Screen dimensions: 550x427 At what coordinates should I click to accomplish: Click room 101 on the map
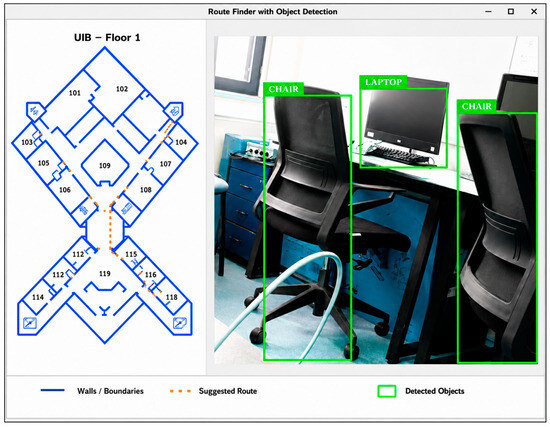pos(74,93)
